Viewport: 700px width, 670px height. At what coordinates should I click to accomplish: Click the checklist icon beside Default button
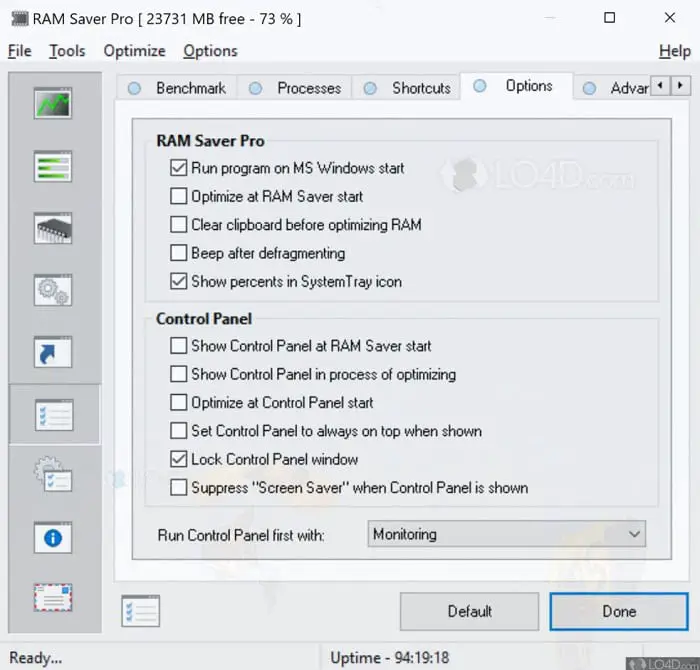click(x=140, y=611)
